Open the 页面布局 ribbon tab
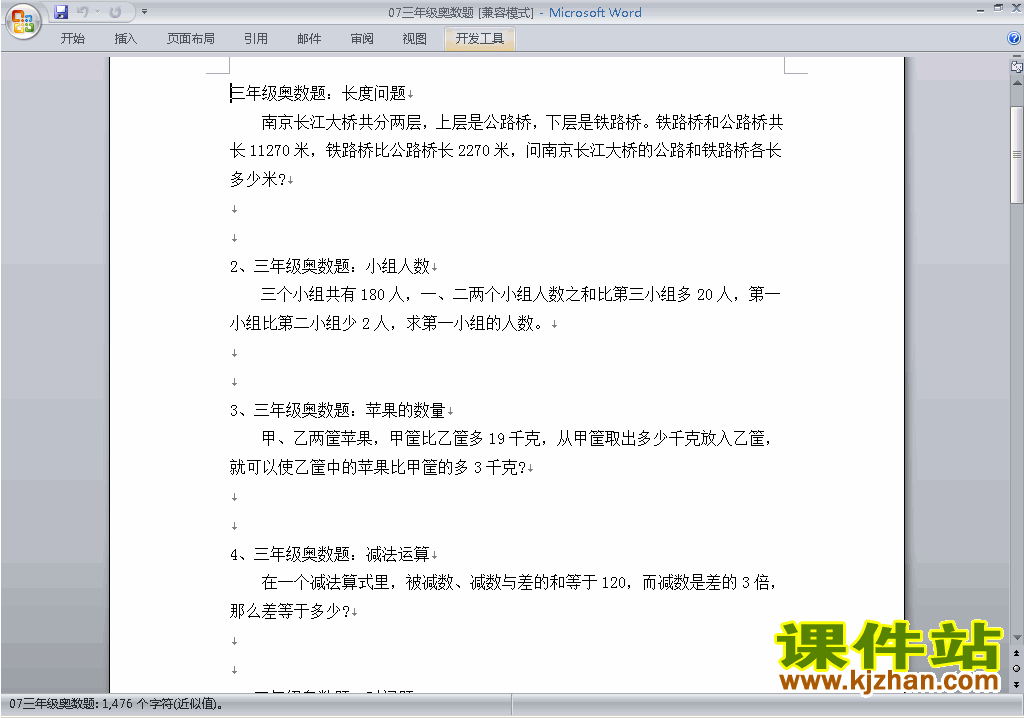The width and height of the screenshot is (1024, 718). coord(191,39)
